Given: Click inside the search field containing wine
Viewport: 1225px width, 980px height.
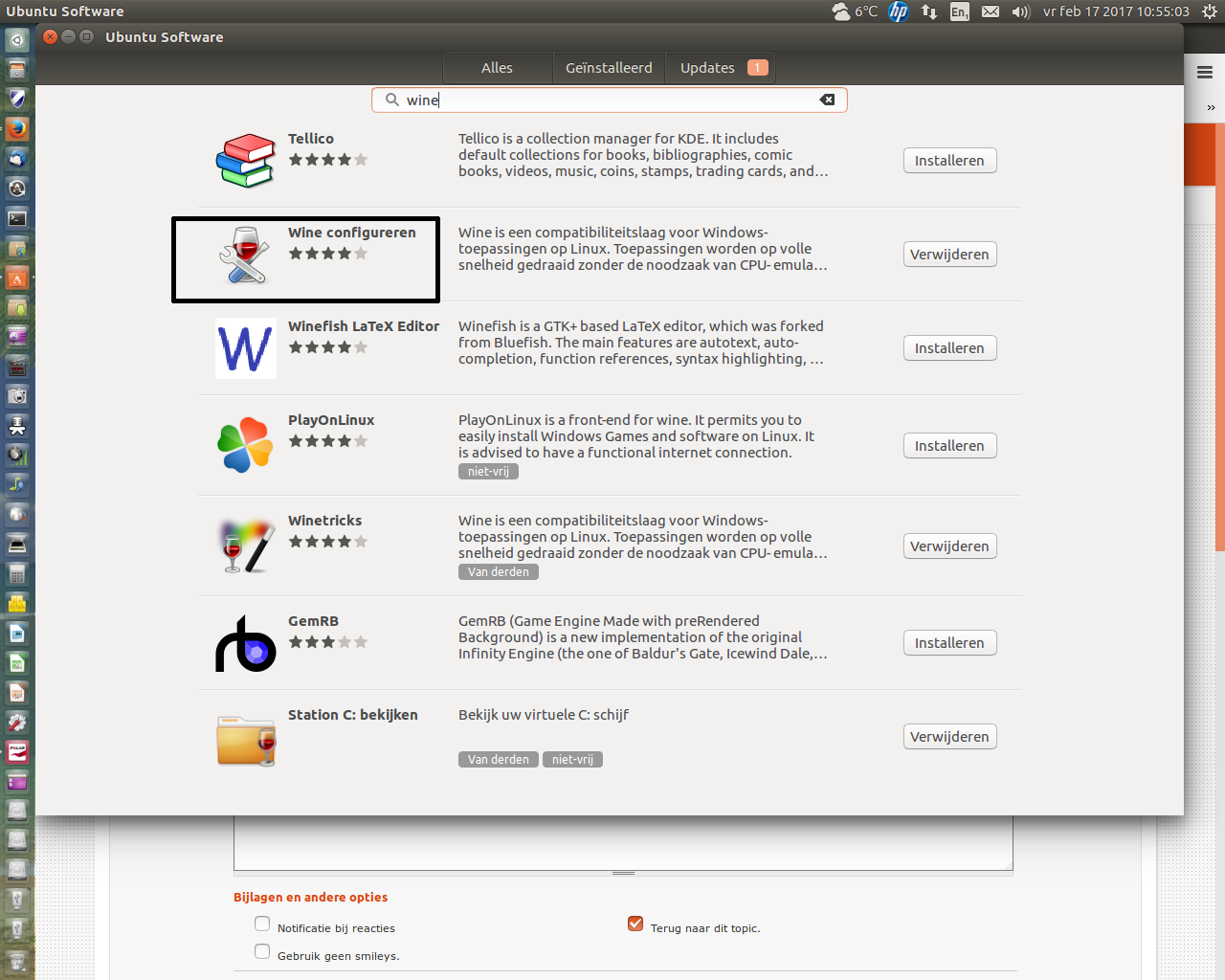Looking at the screenshot, I should [x=610, y=100].
